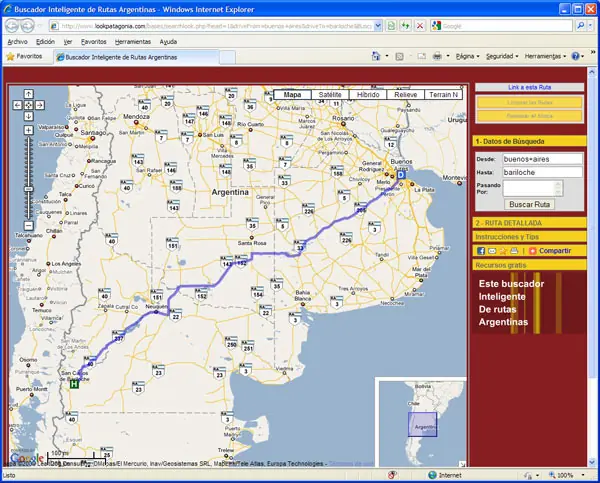Click the favorites star share icon

(503, 251)
